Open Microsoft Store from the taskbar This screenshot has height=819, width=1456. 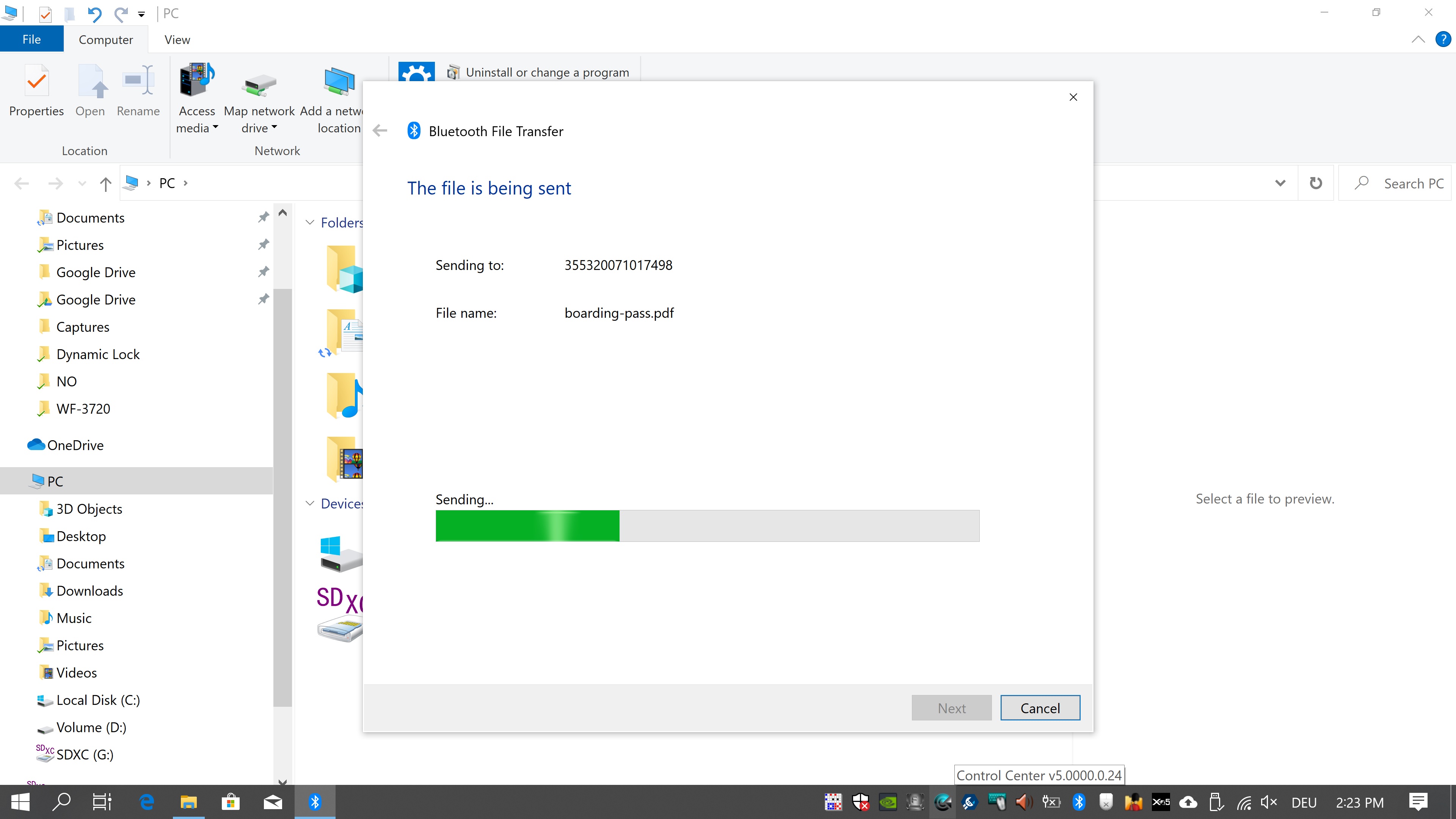coord(230,802)
